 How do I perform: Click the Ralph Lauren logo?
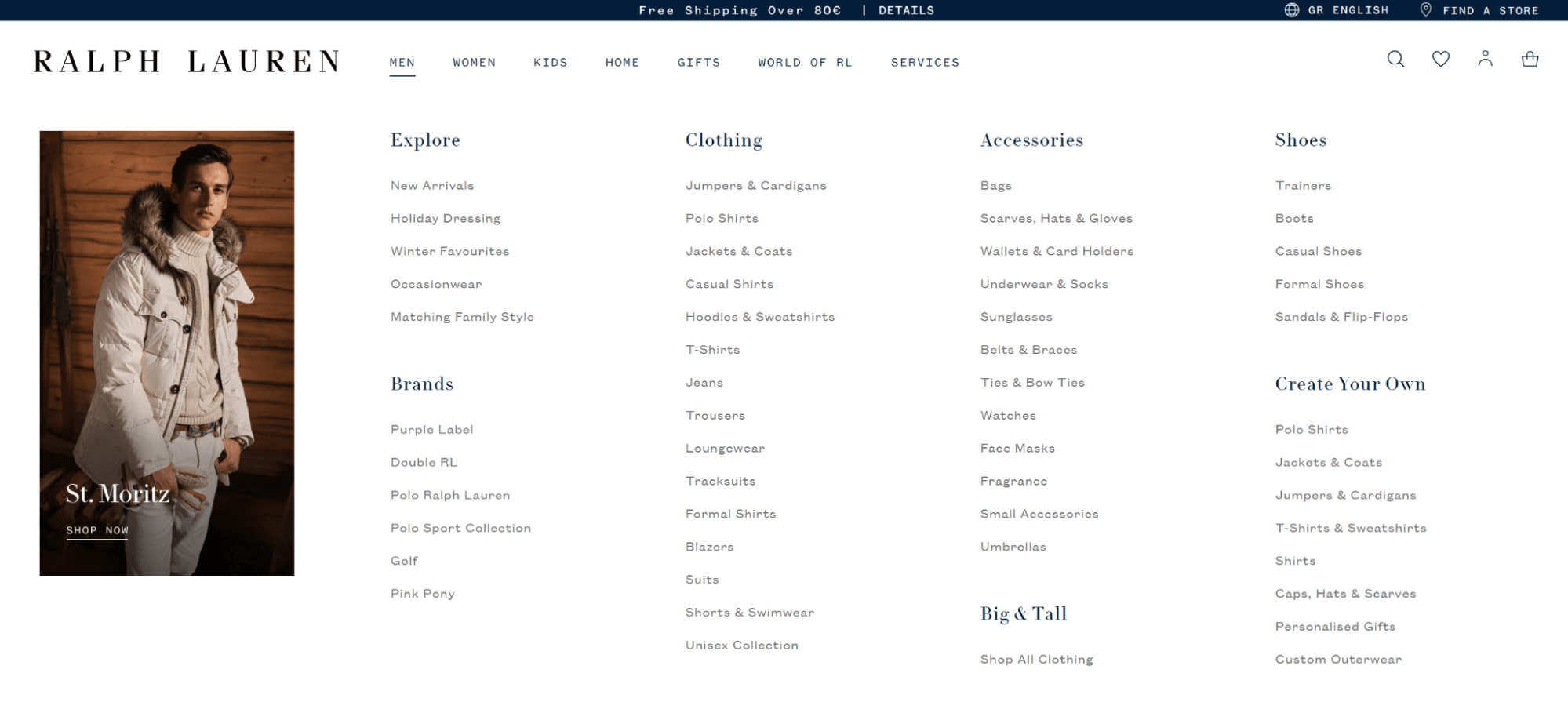click(x=187, y=61)
